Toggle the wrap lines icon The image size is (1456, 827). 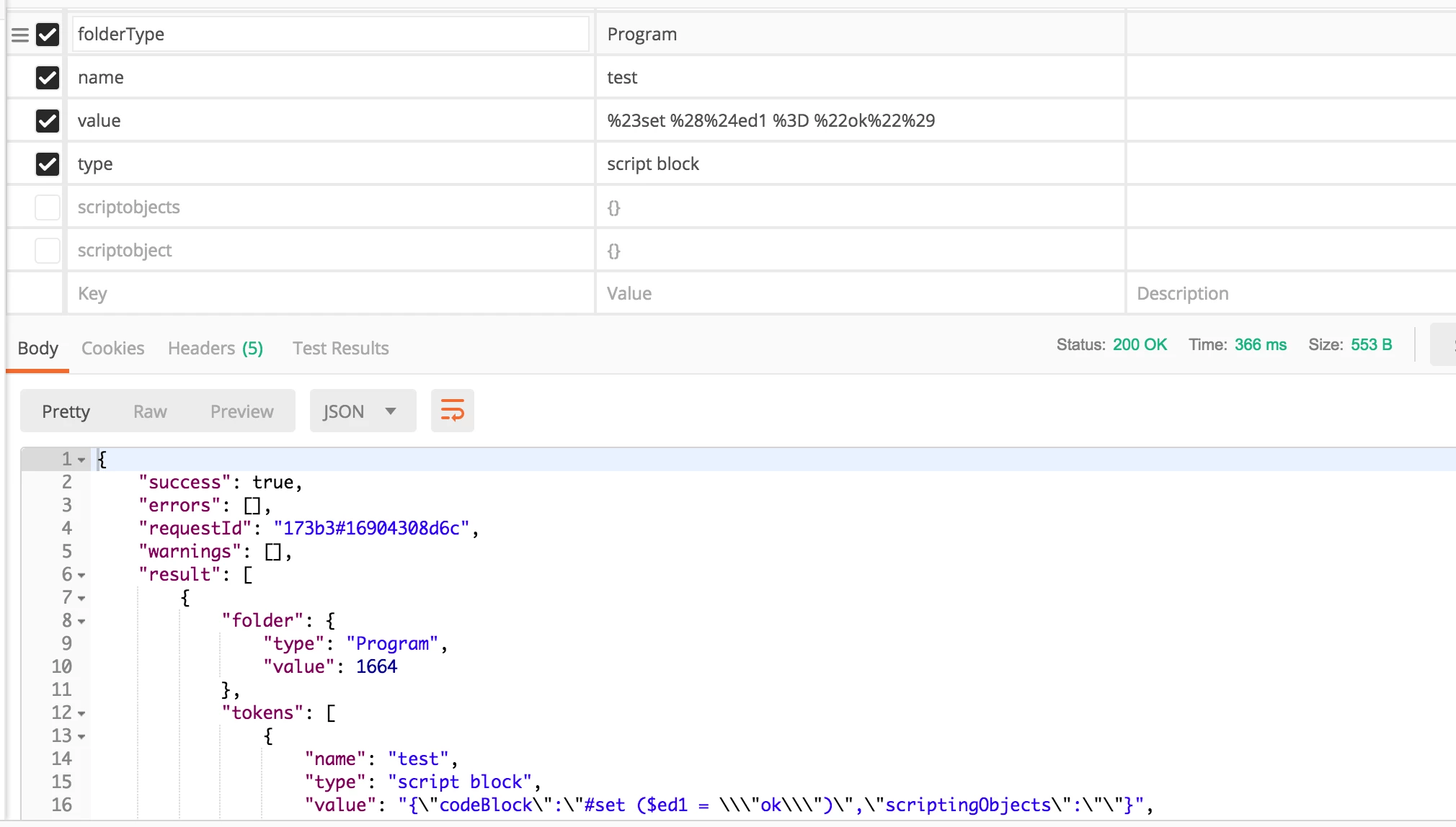coord(452,411)
